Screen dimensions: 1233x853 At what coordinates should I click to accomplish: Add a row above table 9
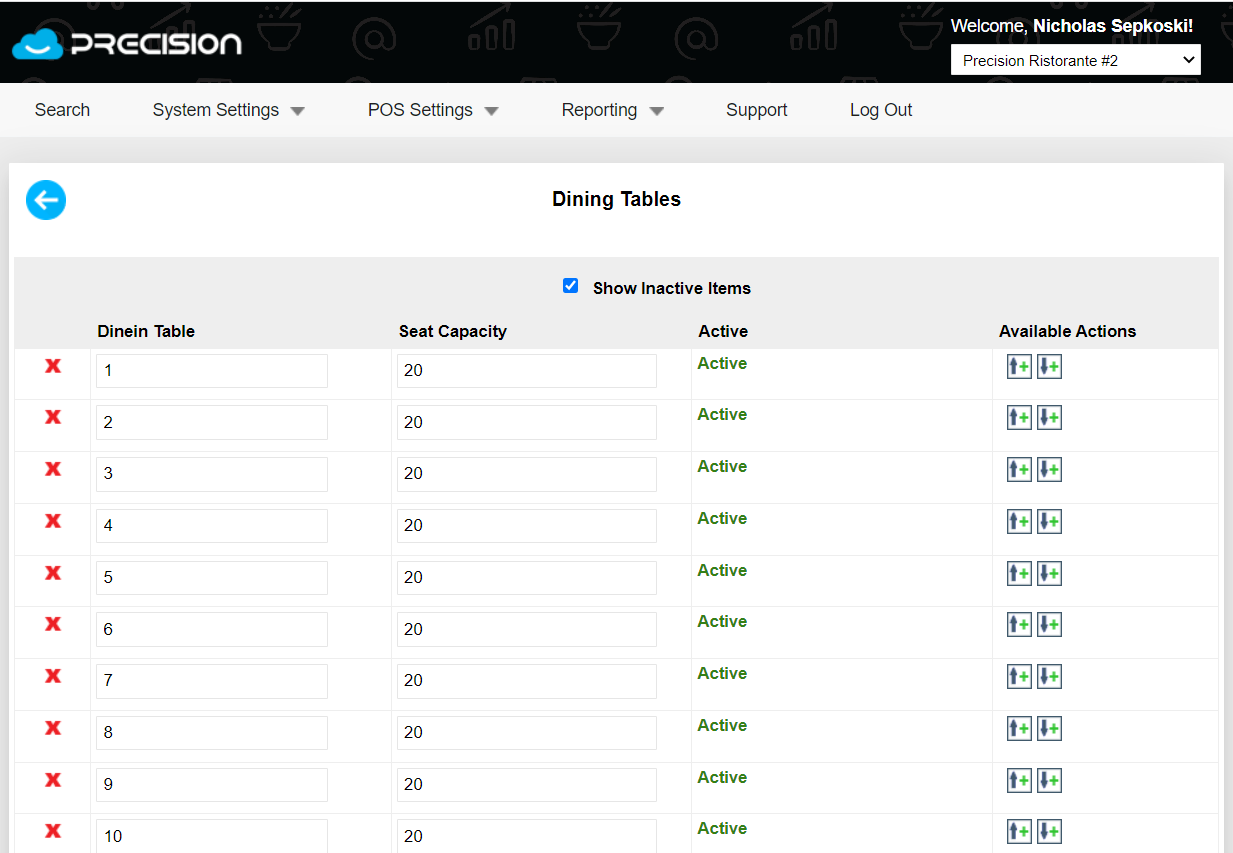point(1019,781)
